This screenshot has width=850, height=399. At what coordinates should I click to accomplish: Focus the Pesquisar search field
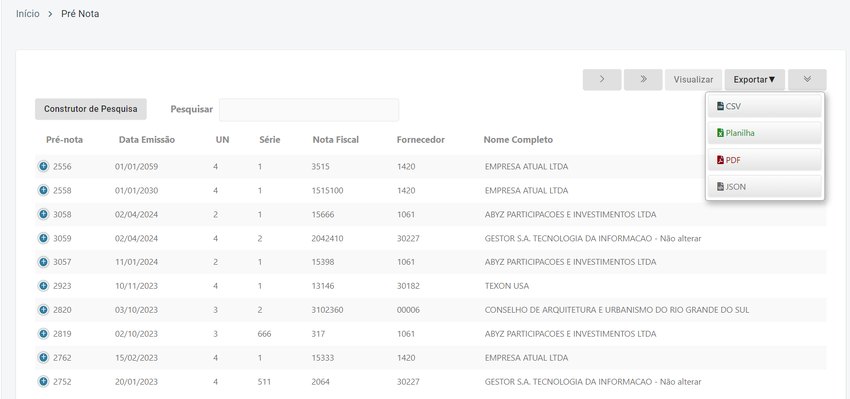coord(309,110)
